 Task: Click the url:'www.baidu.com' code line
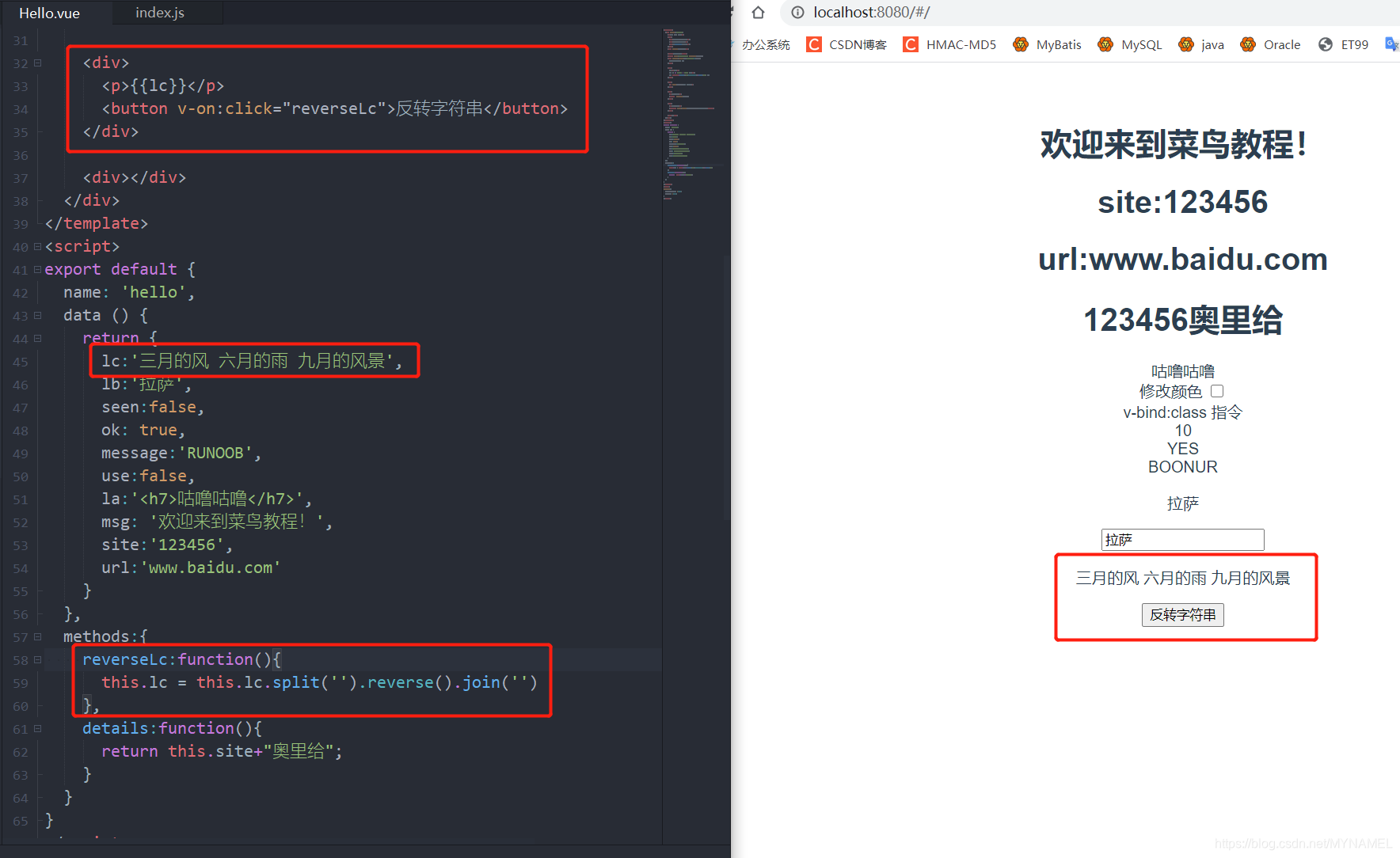pos(191,568)
